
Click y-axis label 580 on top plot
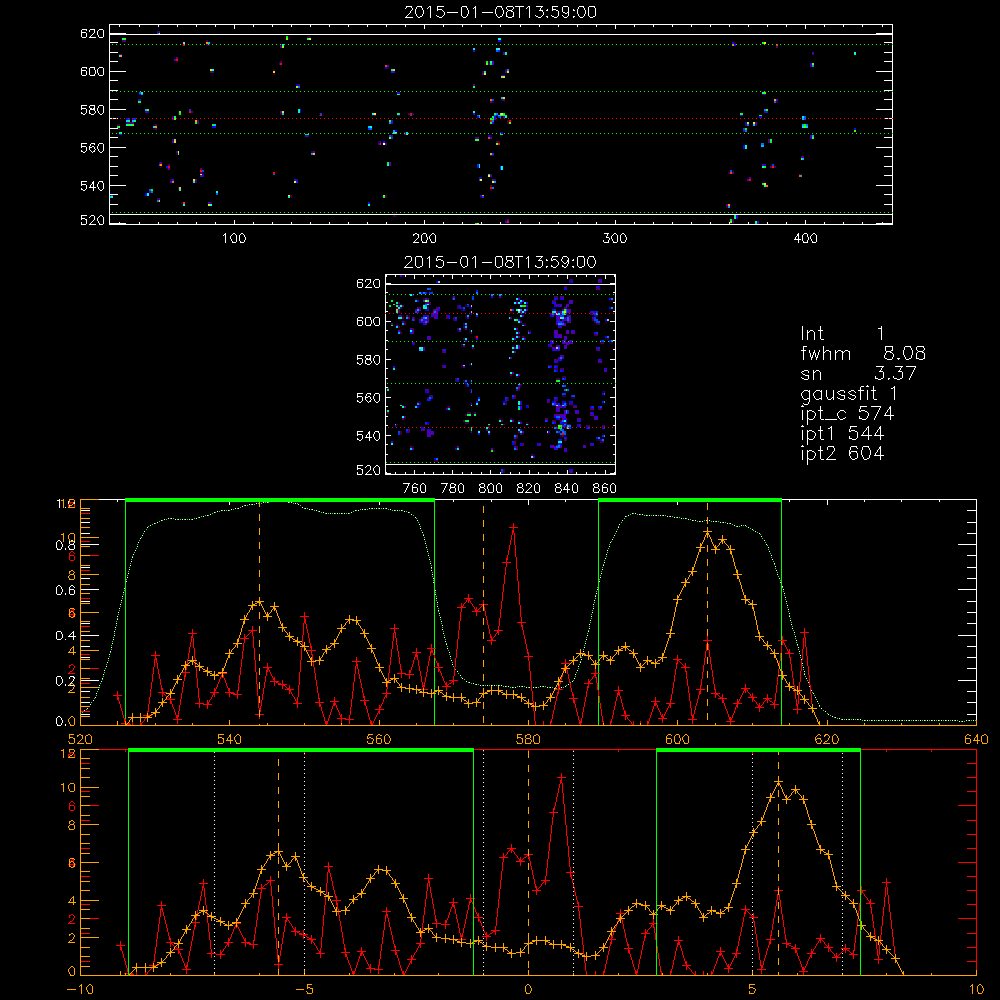(92, 110)
